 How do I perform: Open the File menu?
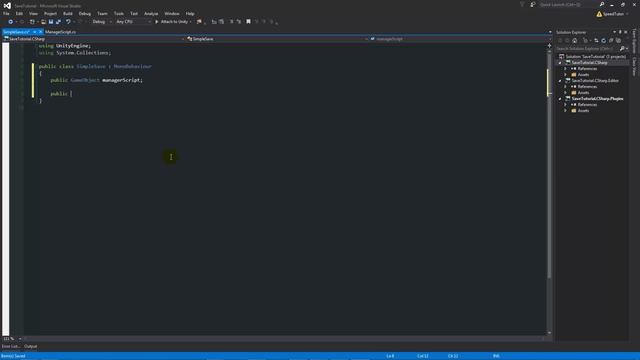coord(6,13)
